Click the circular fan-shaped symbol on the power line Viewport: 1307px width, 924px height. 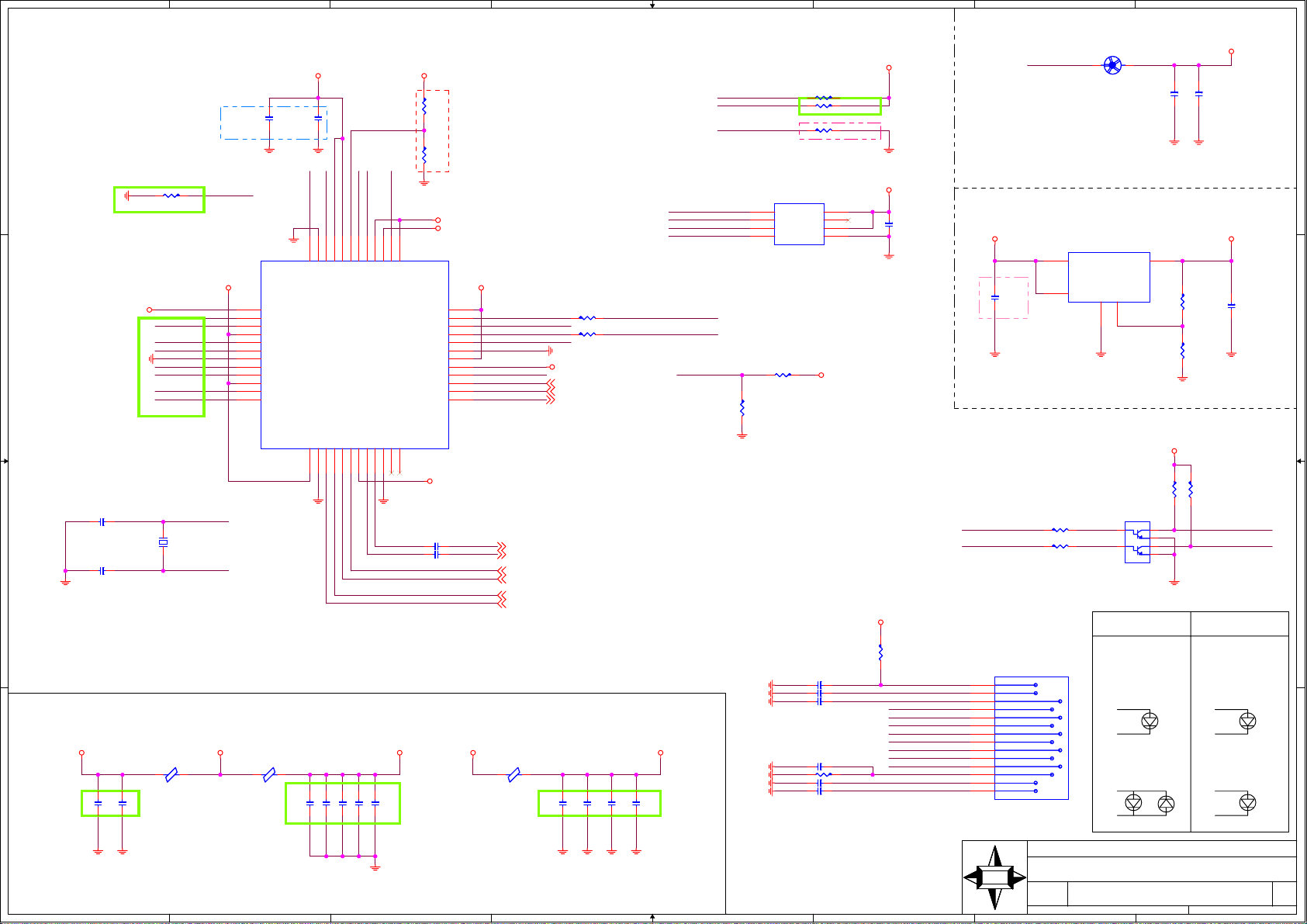[1112, 65]
